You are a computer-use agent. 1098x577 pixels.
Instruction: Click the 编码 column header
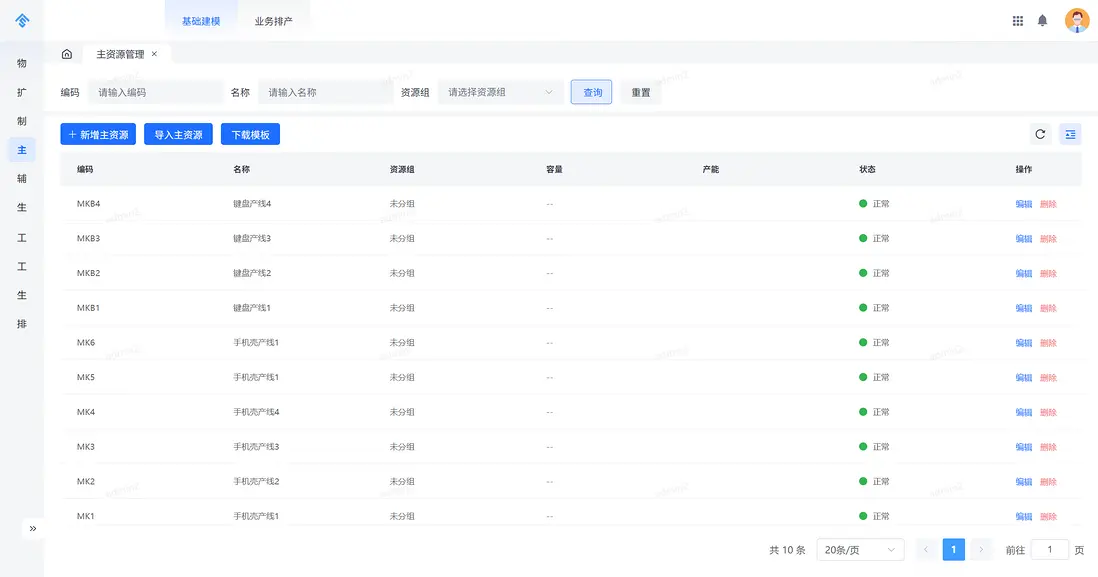tap(85, 169)
